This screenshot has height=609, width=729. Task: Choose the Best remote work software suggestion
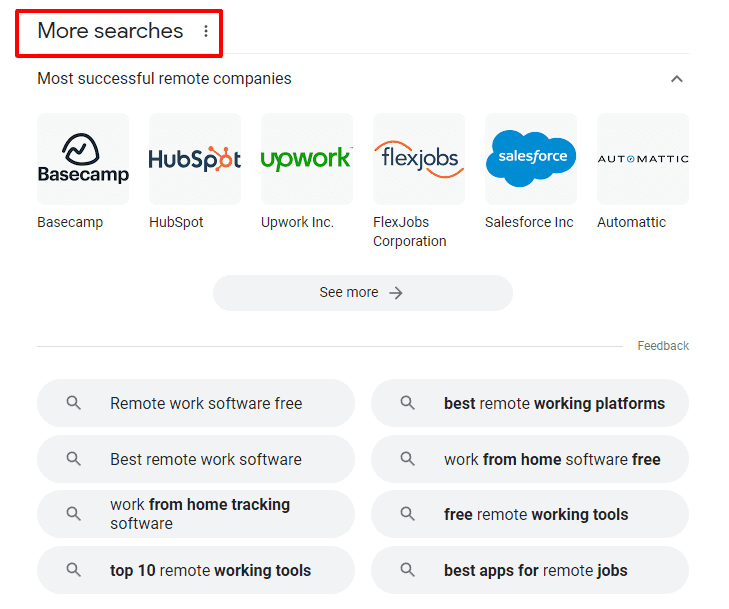[196, 459]
